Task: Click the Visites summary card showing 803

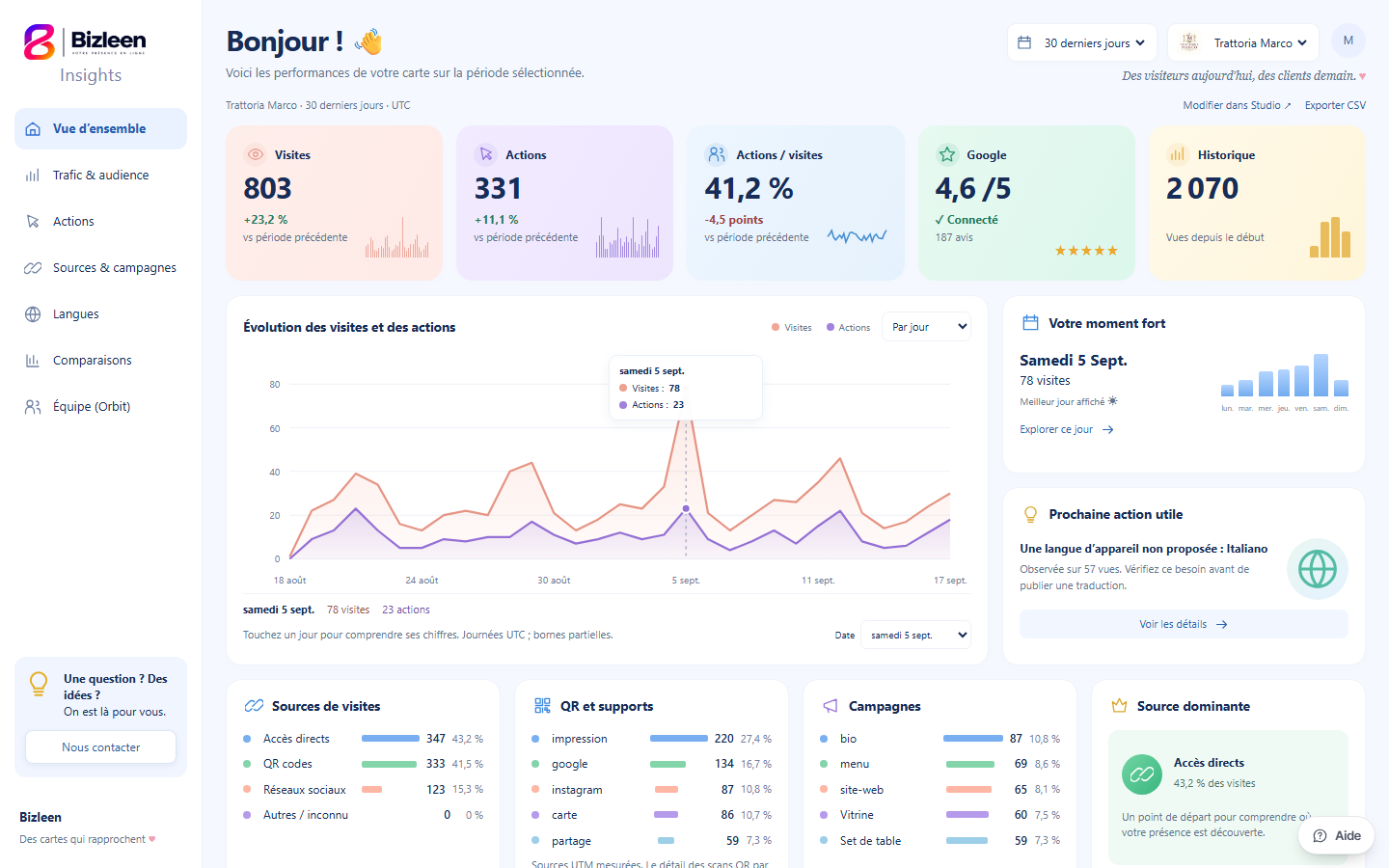Action: [x=334, y=203]
